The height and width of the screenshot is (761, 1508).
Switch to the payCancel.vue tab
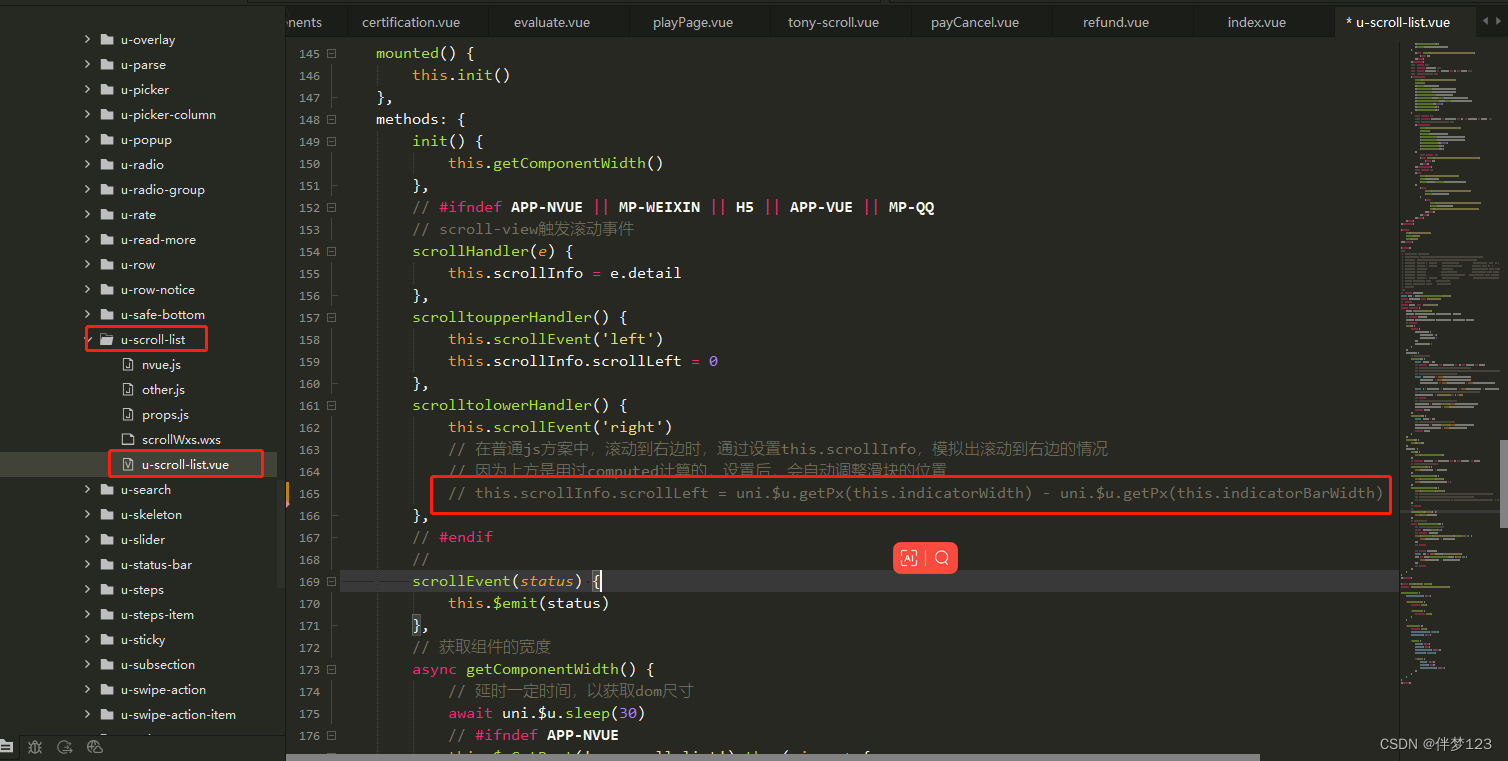pos(974,22)
